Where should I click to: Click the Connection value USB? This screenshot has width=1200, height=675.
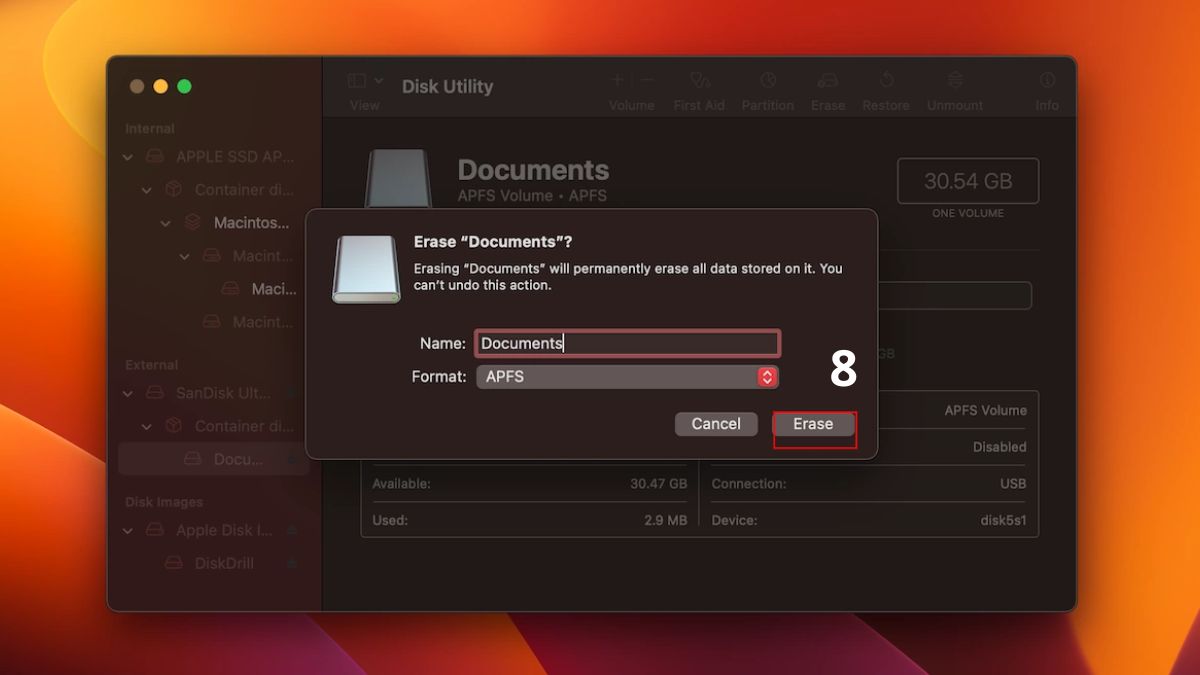click(x=1012, y=483)
